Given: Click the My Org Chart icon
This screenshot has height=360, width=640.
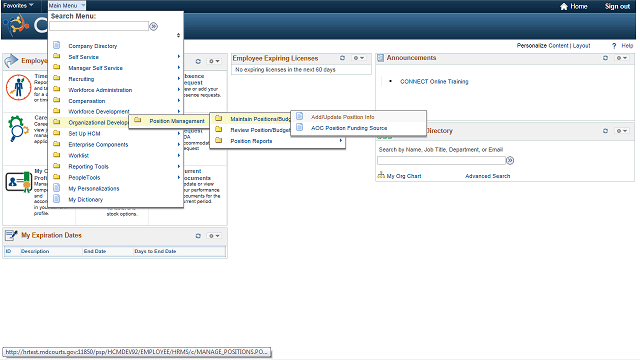Looking at the screenshot, I should 381,176.
